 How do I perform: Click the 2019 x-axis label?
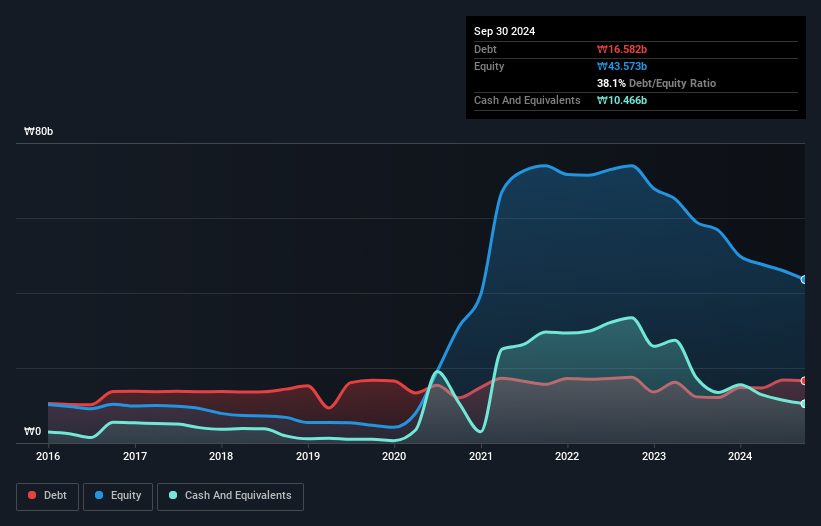(x=308, y=456)
